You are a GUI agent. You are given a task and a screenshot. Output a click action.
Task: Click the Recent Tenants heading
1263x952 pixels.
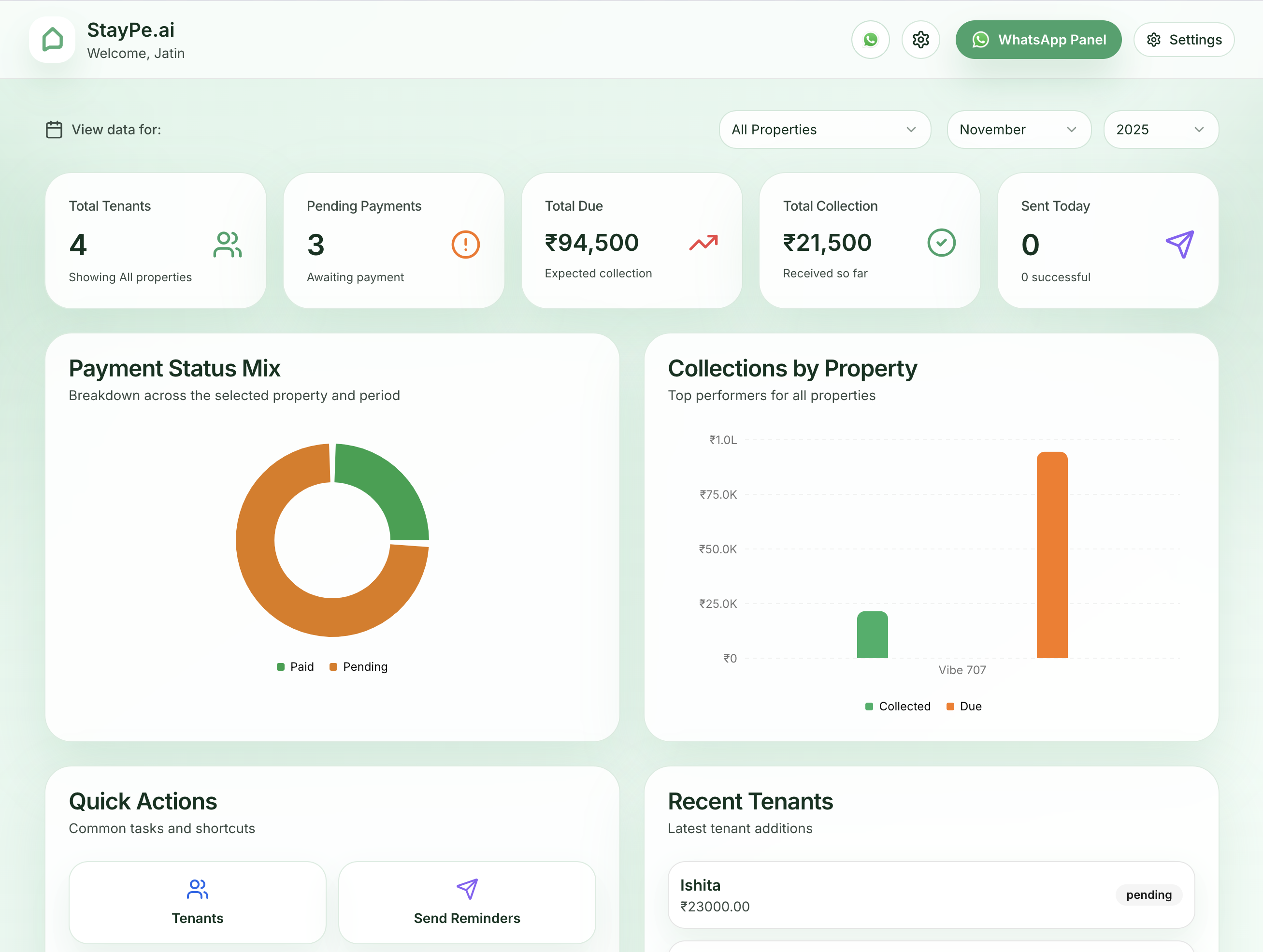tap(750, 801)
